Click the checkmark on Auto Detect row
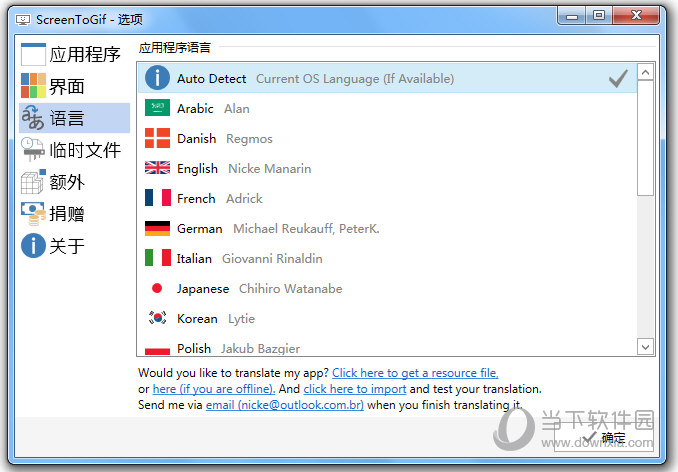The height and width of the screenshot is (472, 678). [618, 79]
